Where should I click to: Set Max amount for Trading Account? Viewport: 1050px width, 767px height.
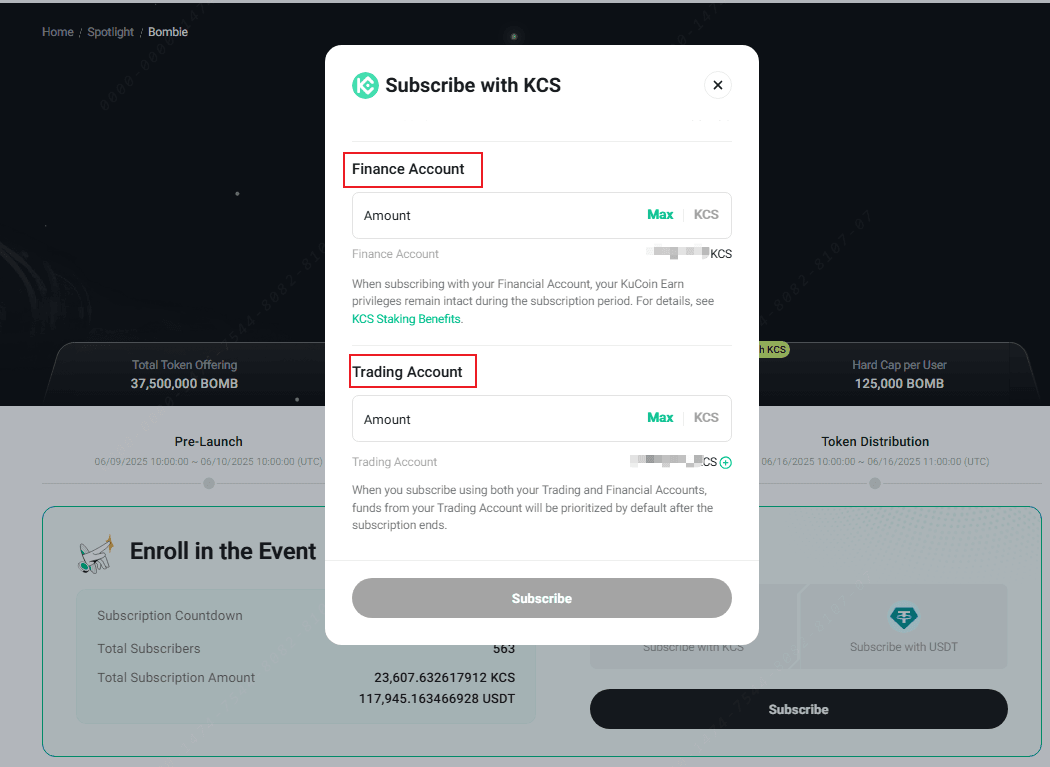660,417
